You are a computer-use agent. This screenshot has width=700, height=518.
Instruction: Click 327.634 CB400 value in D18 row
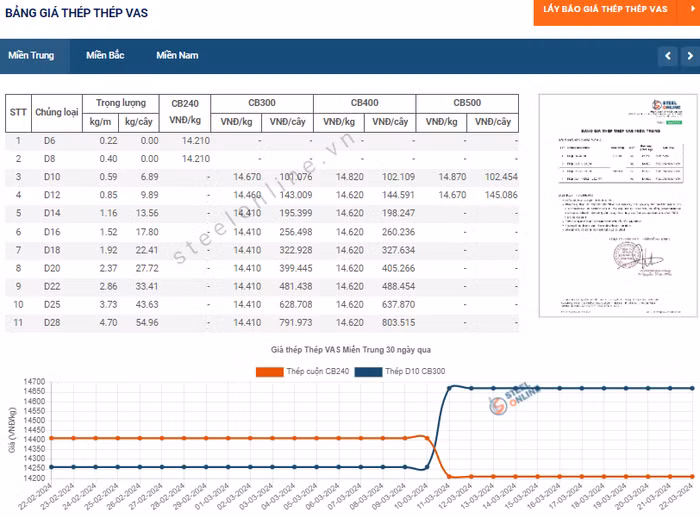point(398,250)
